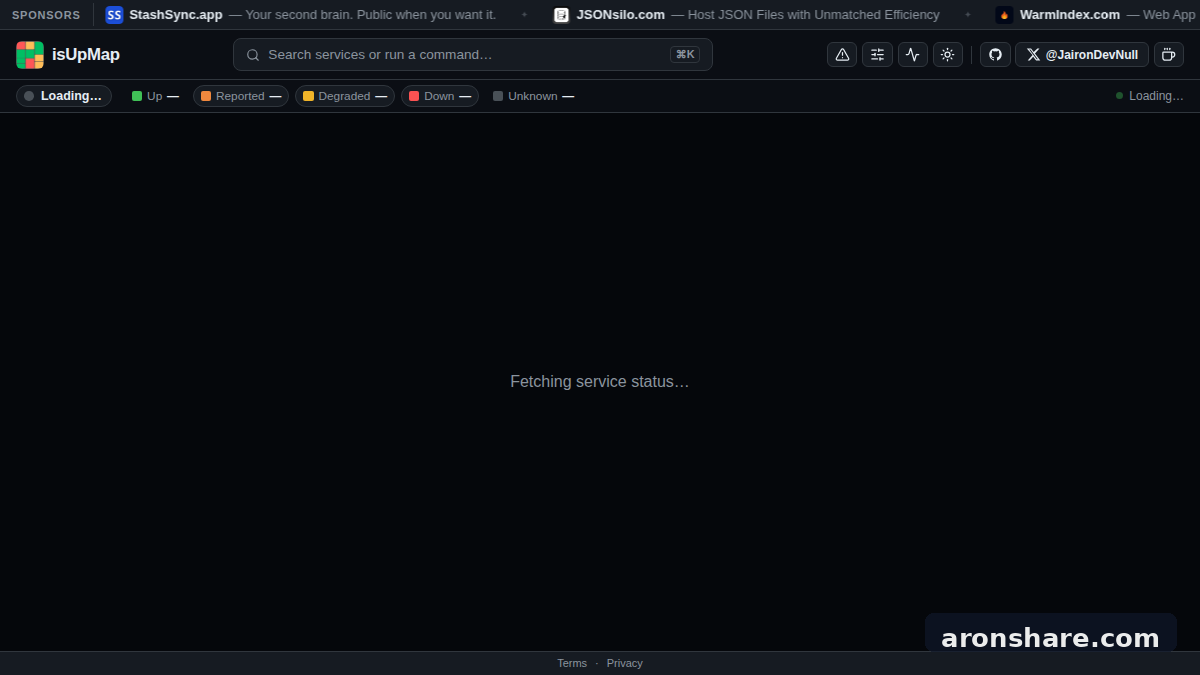
Task: Open the @JaironDevNull X profile button
Action: pos(1082,55)
